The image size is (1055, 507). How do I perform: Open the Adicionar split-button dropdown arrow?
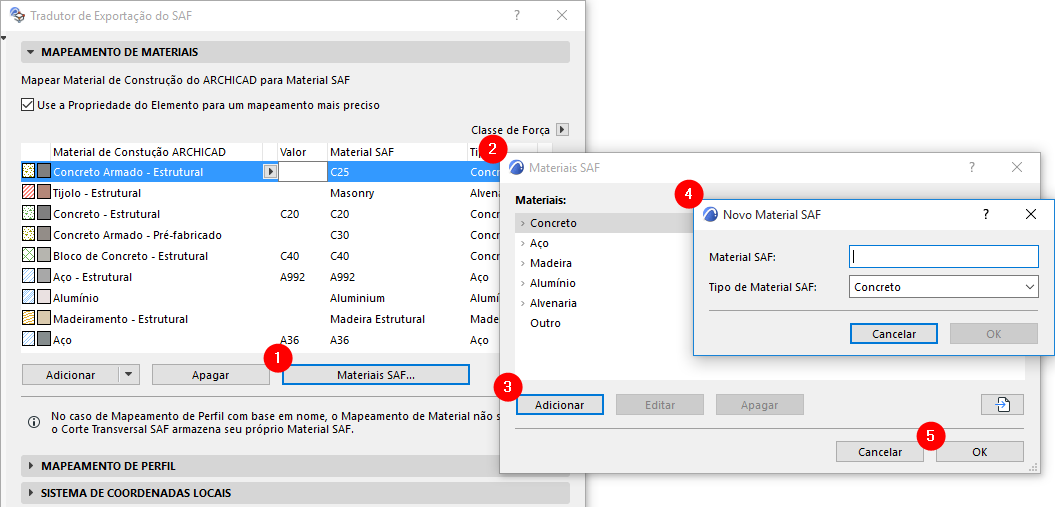tap(129, 375)
